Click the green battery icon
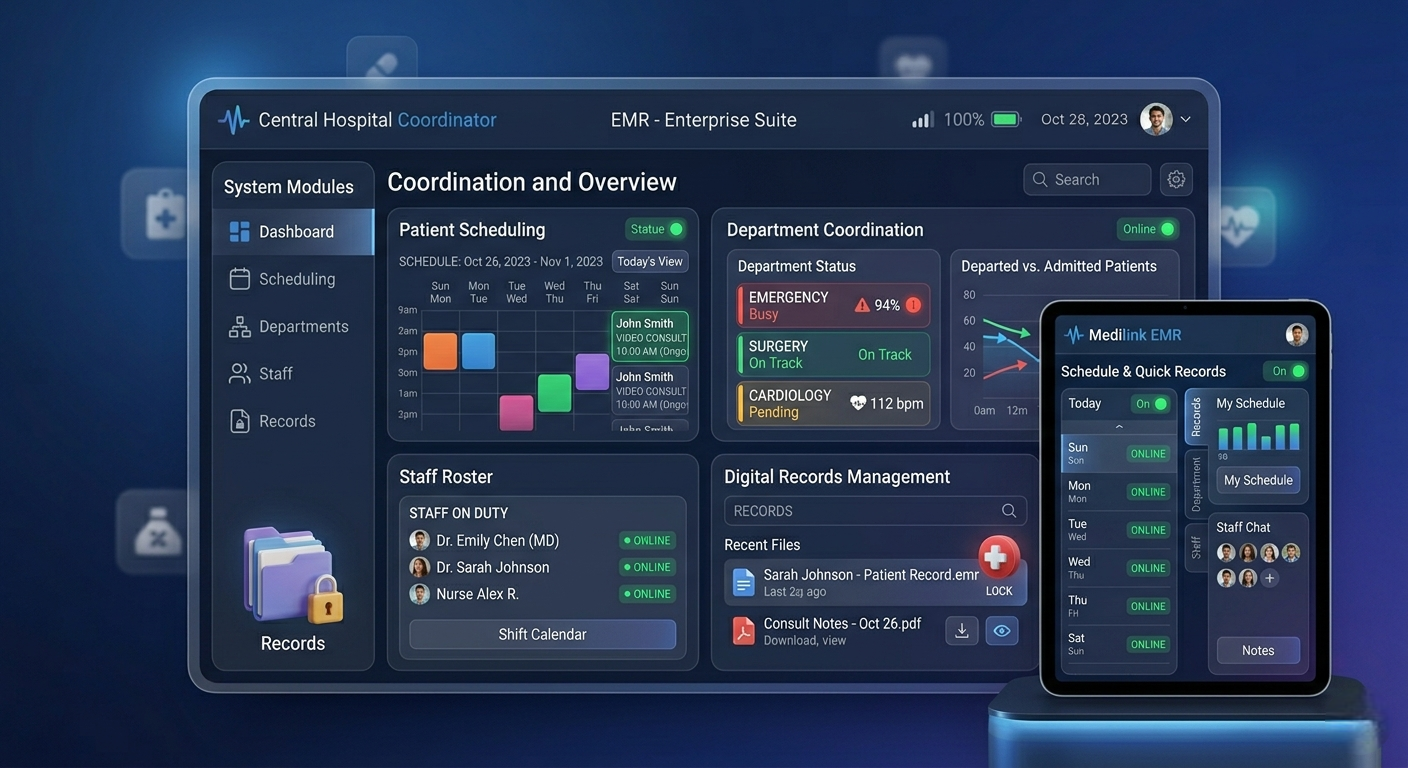The width and height of the screenshot is (1408, 768). [x=1006, y=120]
